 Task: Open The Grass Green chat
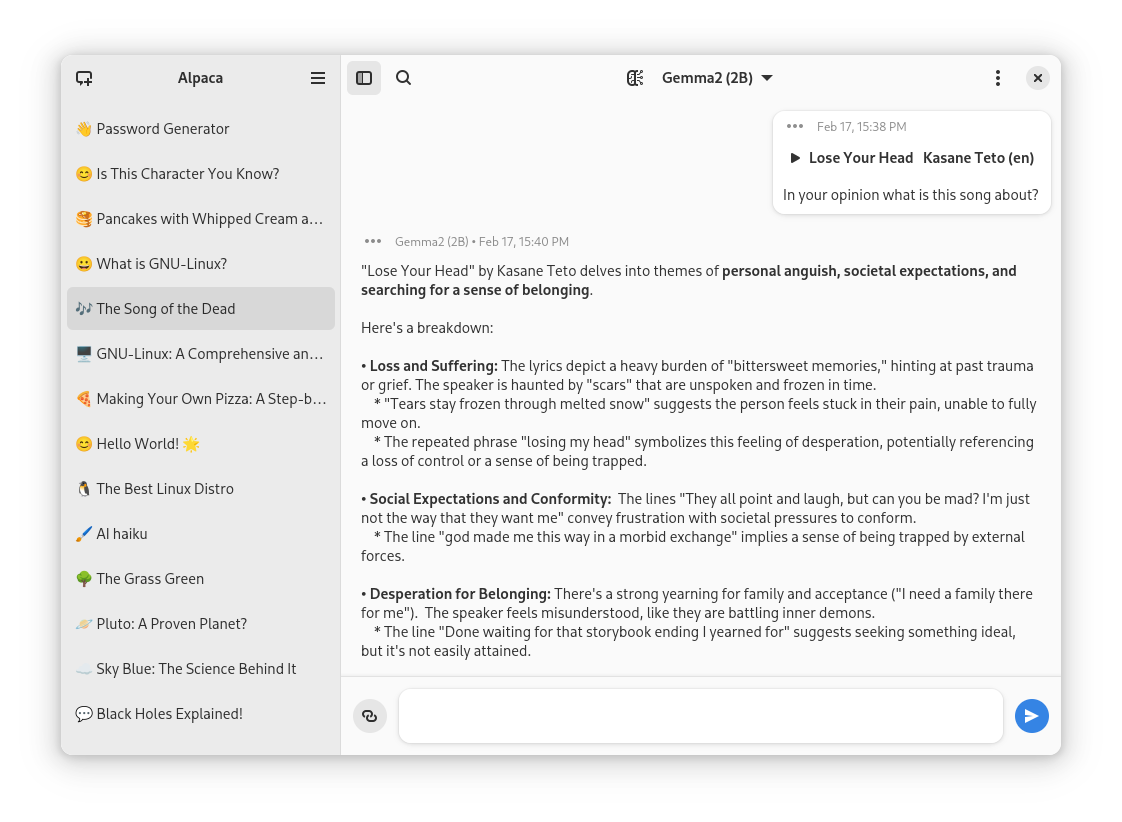[201, 579]
